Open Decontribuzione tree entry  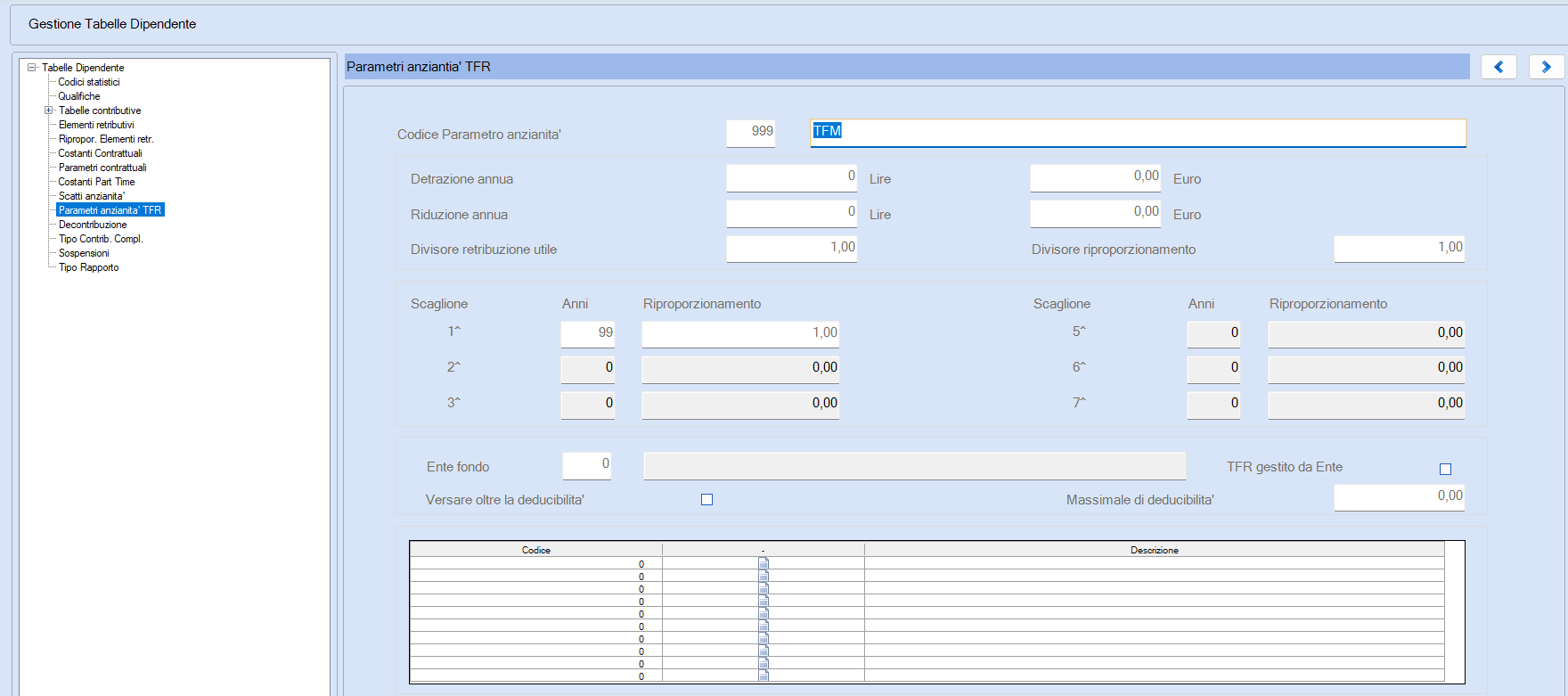(x=93, y=225)
